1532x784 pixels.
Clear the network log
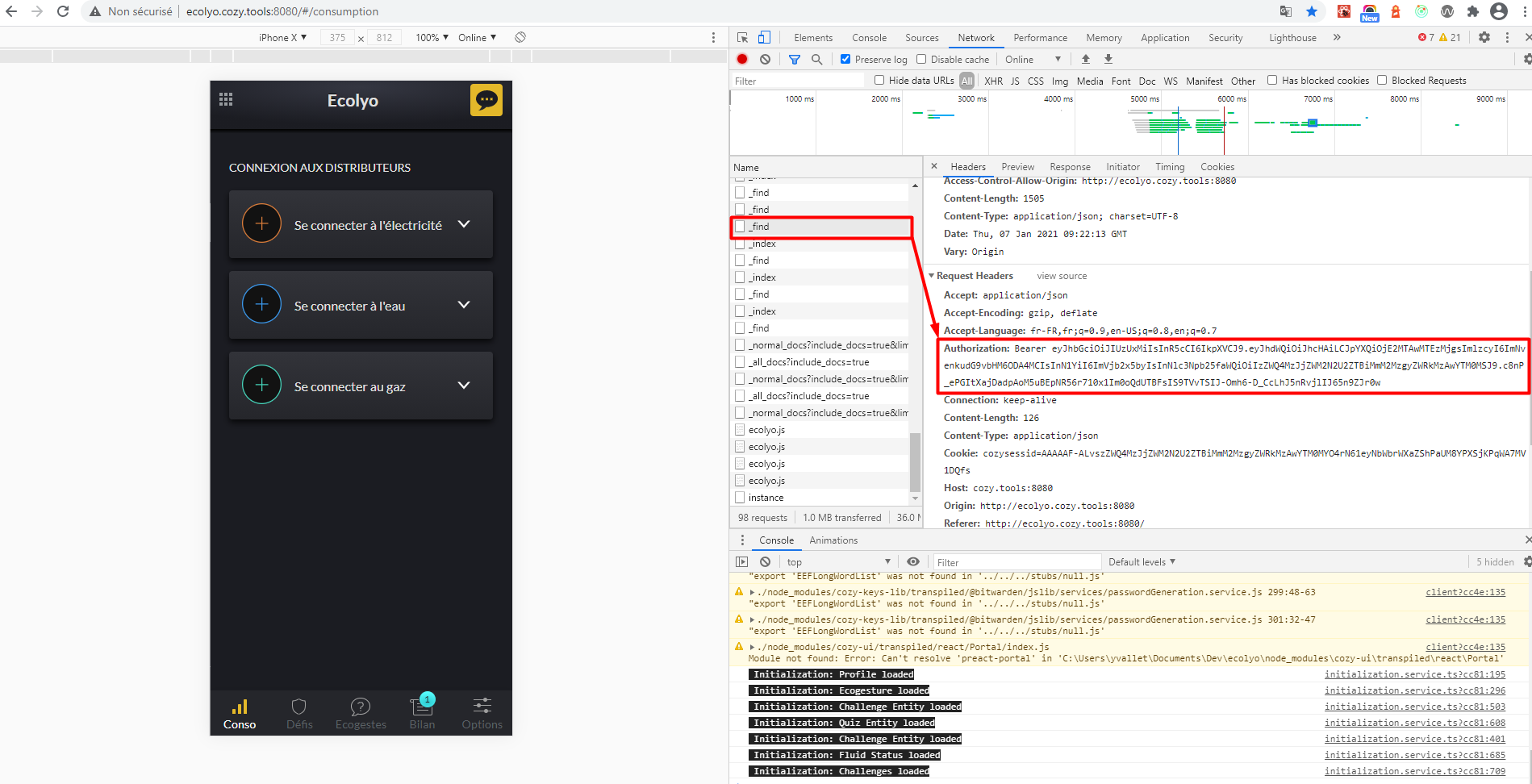click(765, 59)
